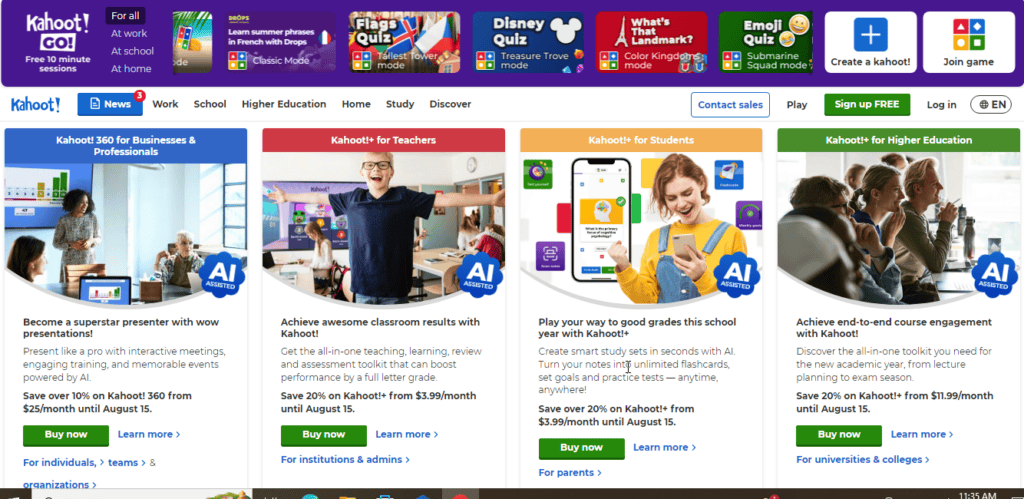Open the Discover menu
The image size is (1024, 499).
point(450,104)
